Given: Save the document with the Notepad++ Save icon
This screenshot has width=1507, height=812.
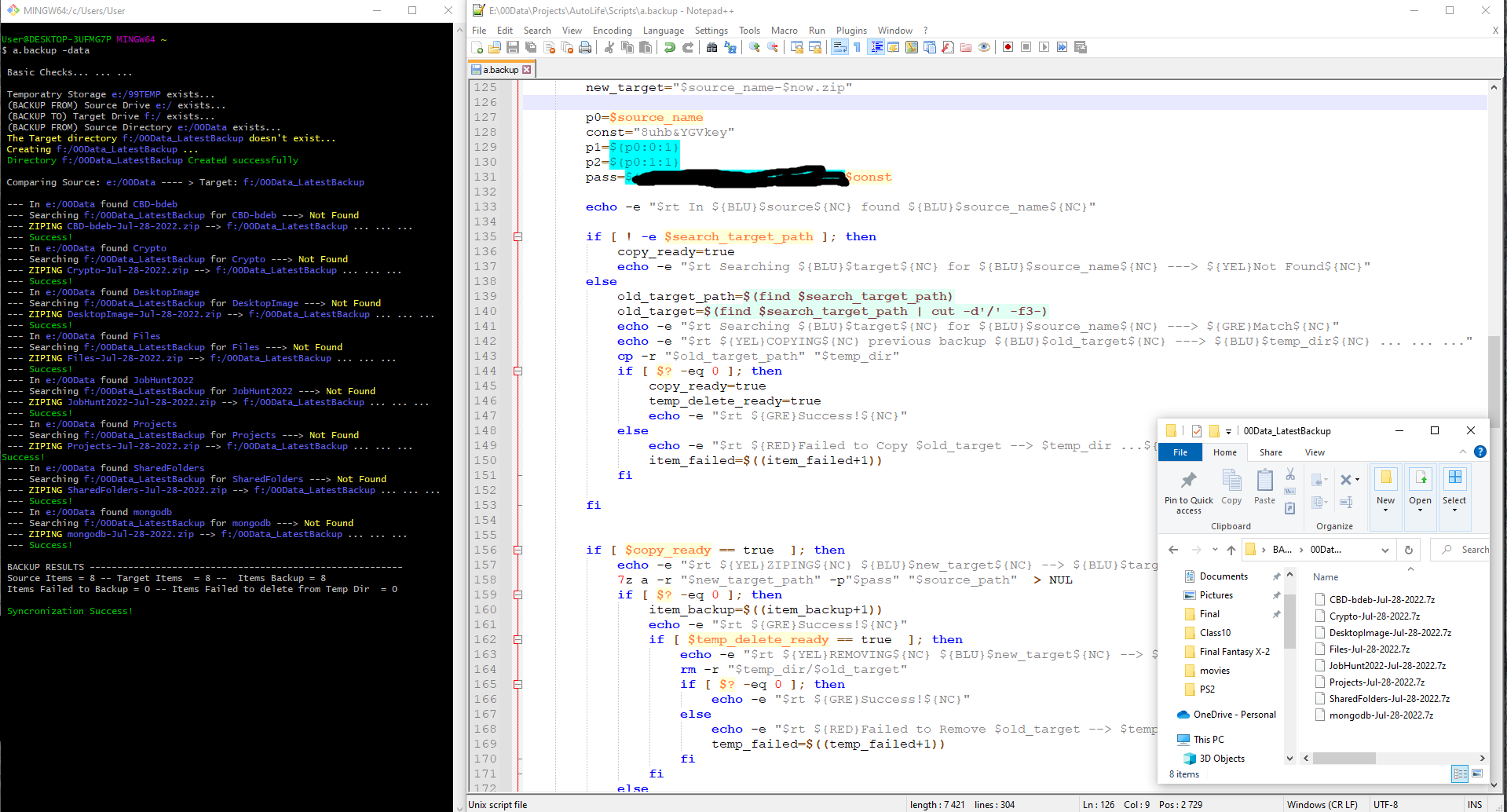Looking at the screenshot, I should [x=513, y=47].
